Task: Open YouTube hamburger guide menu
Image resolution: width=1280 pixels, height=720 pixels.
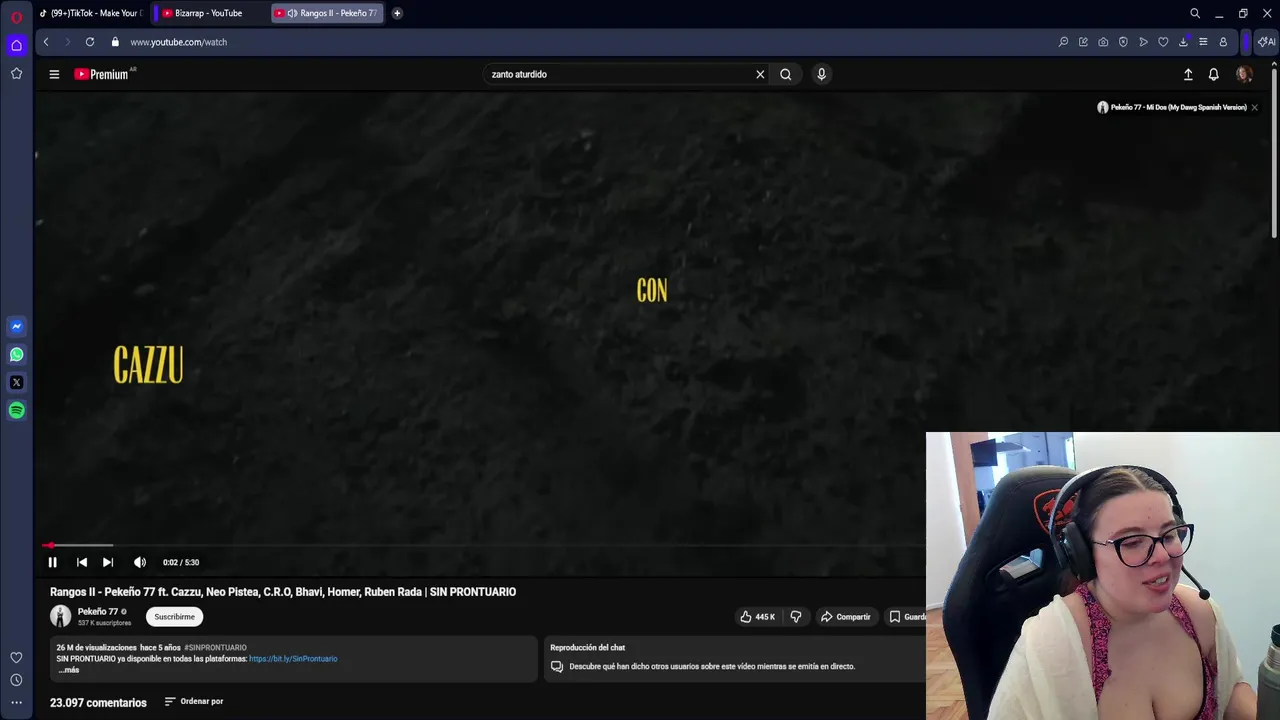Action: point(54,74)
